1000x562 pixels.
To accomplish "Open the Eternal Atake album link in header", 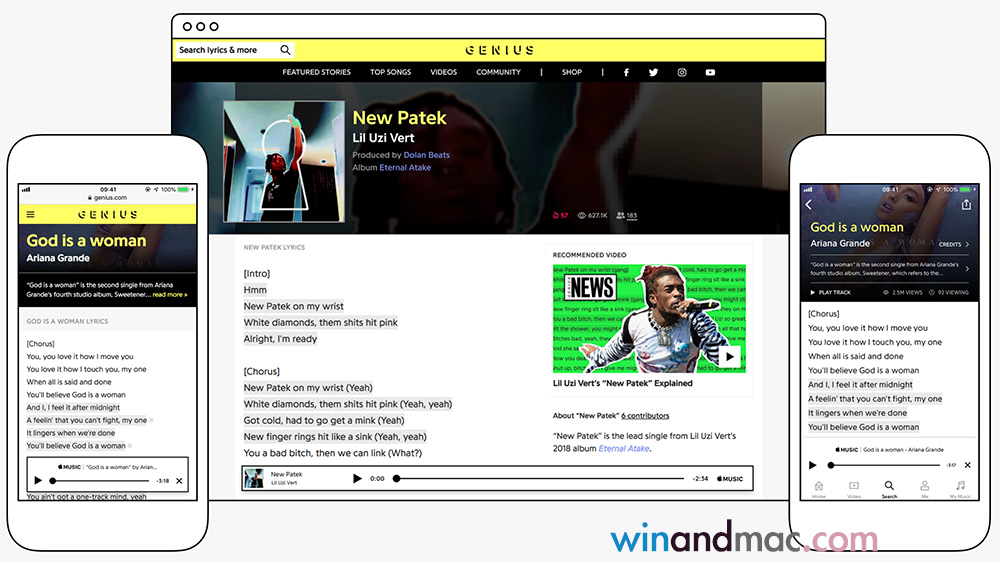I will coord(405,168).
